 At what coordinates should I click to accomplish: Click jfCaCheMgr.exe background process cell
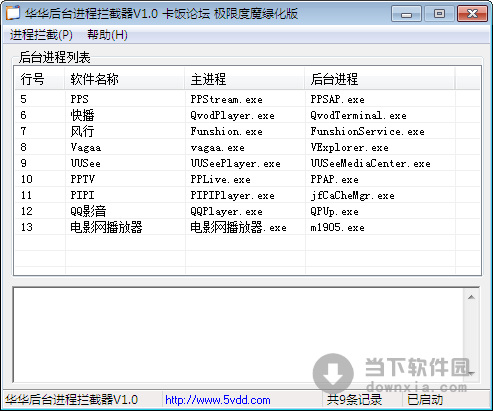pyautogui.click(x=352, y=195)
